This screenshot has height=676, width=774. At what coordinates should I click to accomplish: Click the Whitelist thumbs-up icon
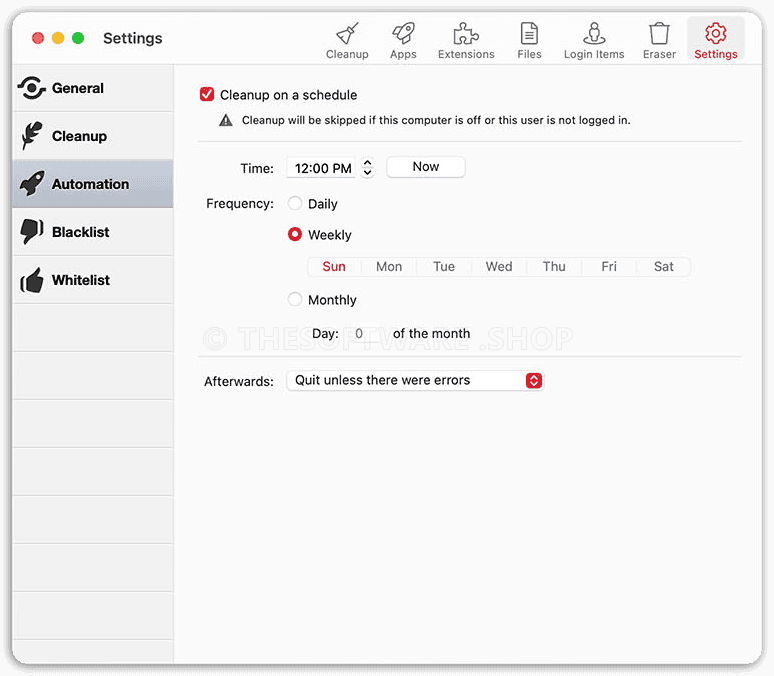pos(32,280)
